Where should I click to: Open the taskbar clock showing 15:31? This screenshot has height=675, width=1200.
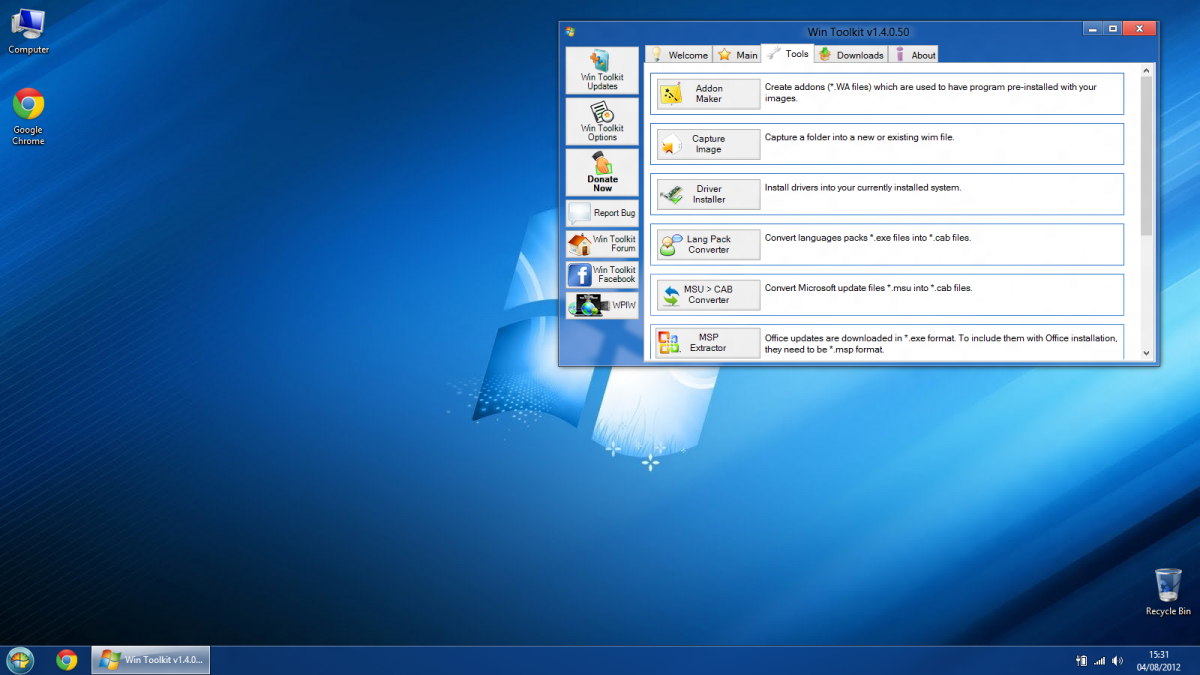click(1158, 660)
